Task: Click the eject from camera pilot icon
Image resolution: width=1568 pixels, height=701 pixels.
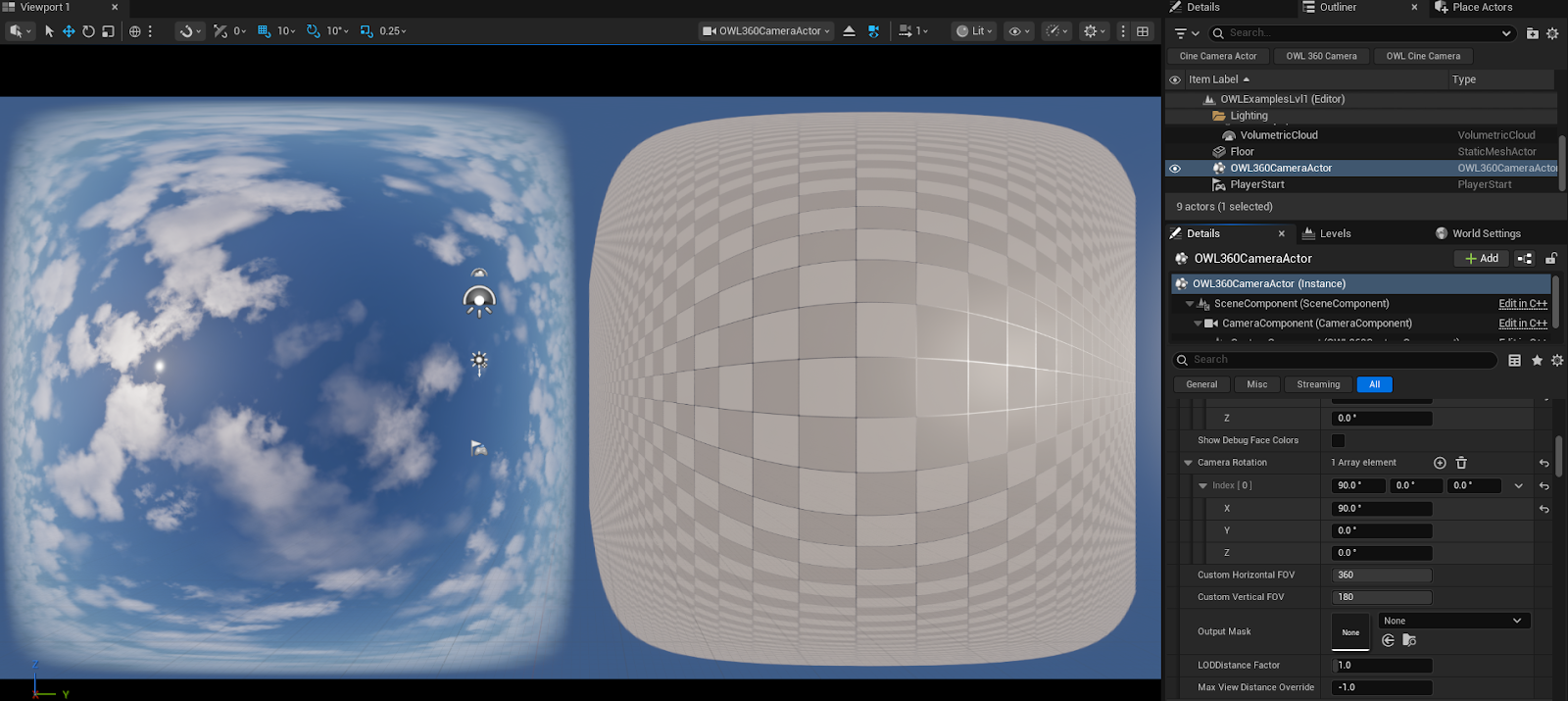Action: [849, 31]
